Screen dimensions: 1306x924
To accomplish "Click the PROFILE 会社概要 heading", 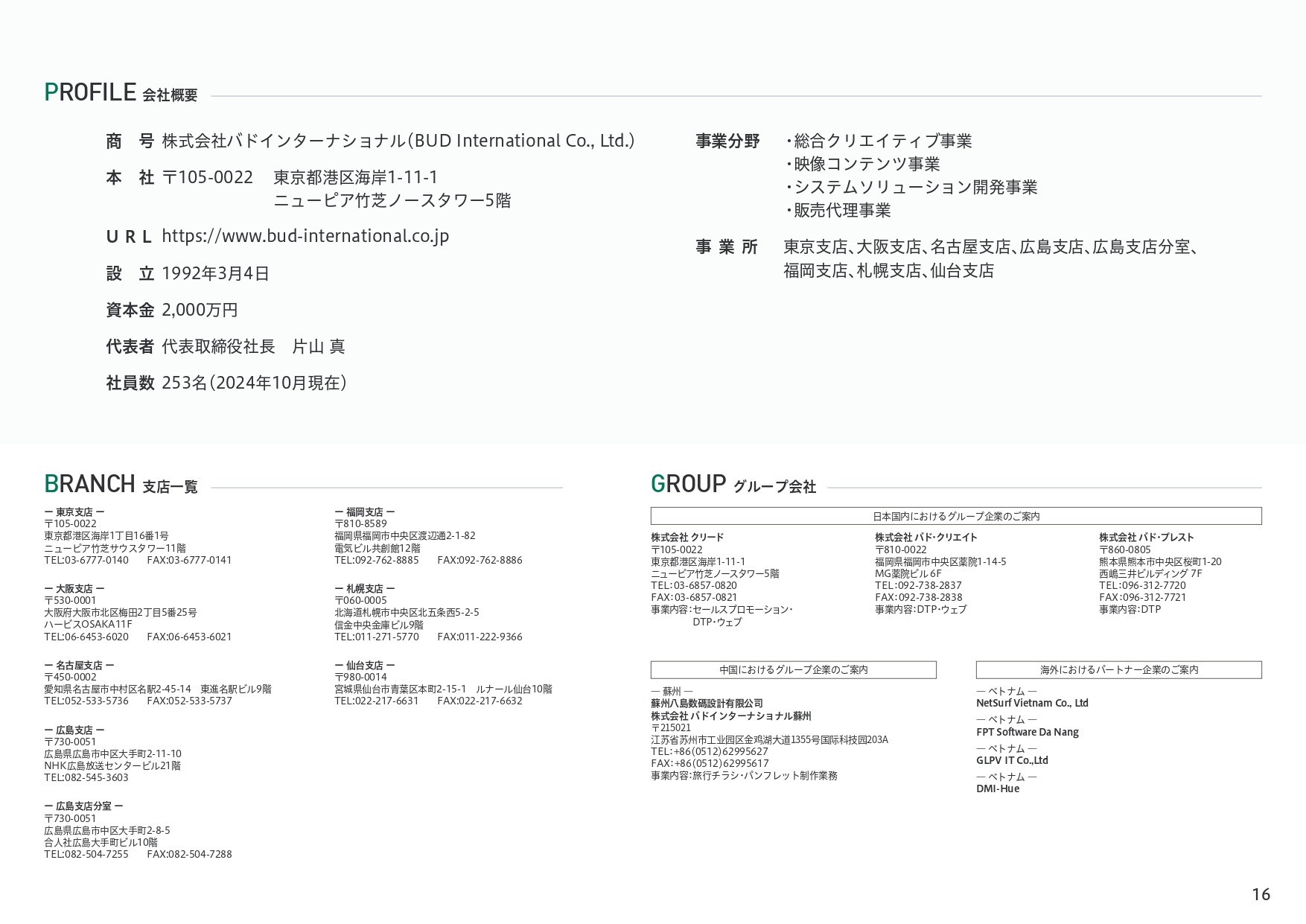I will tap(121, 93).
